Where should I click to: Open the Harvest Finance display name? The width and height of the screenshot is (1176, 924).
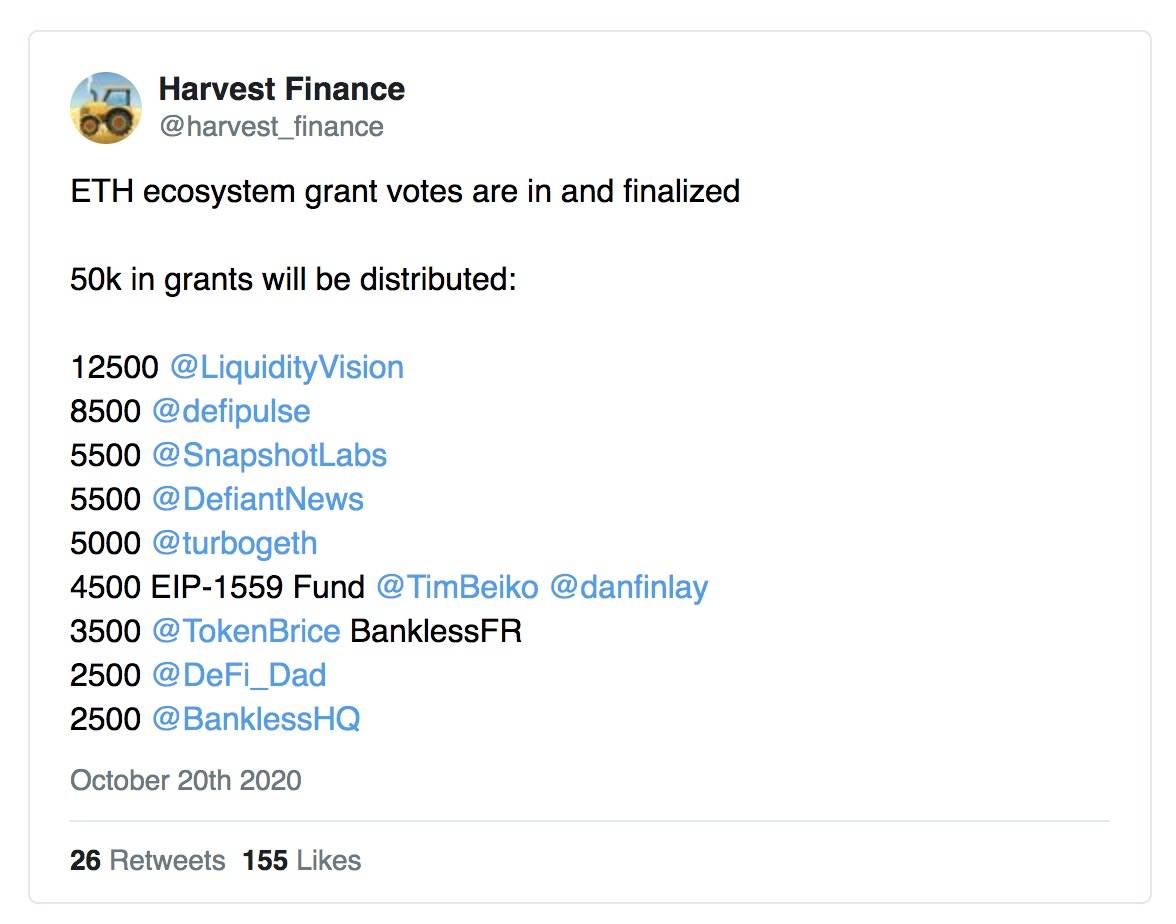(282, 89)
